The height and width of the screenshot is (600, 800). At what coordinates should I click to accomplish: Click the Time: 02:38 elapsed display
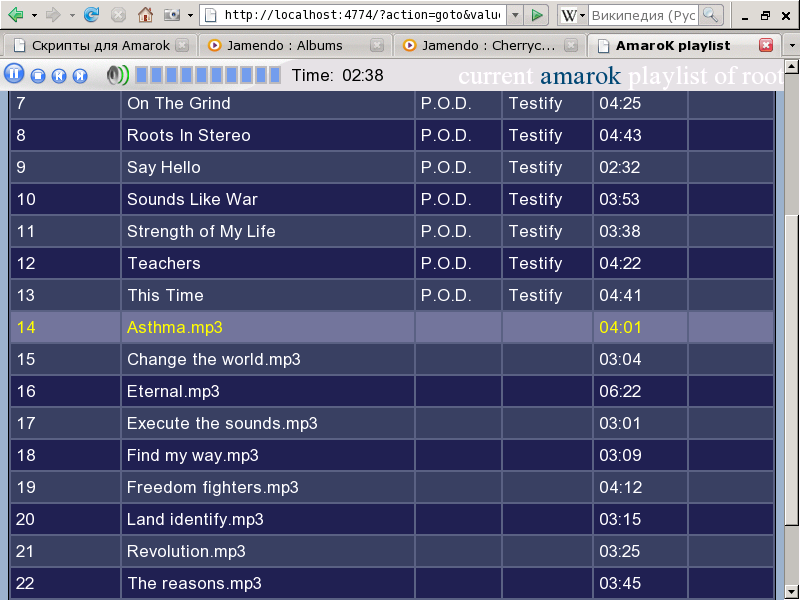[x=338, y=76]
